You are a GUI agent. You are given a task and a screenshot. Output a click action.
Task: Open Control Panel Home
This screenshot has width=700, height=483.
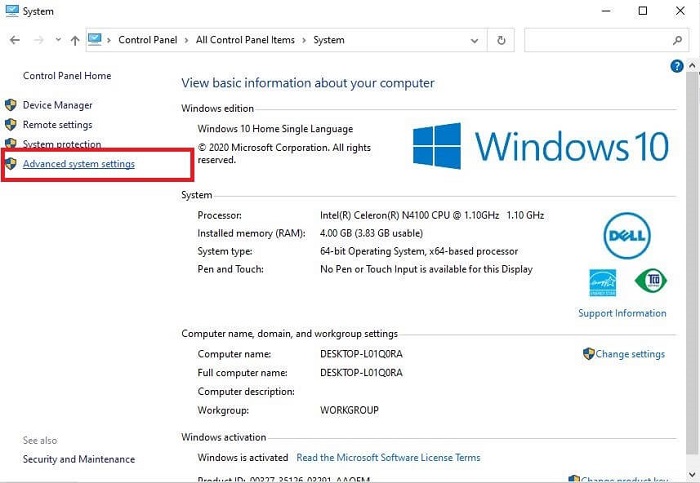pos(67,75)
